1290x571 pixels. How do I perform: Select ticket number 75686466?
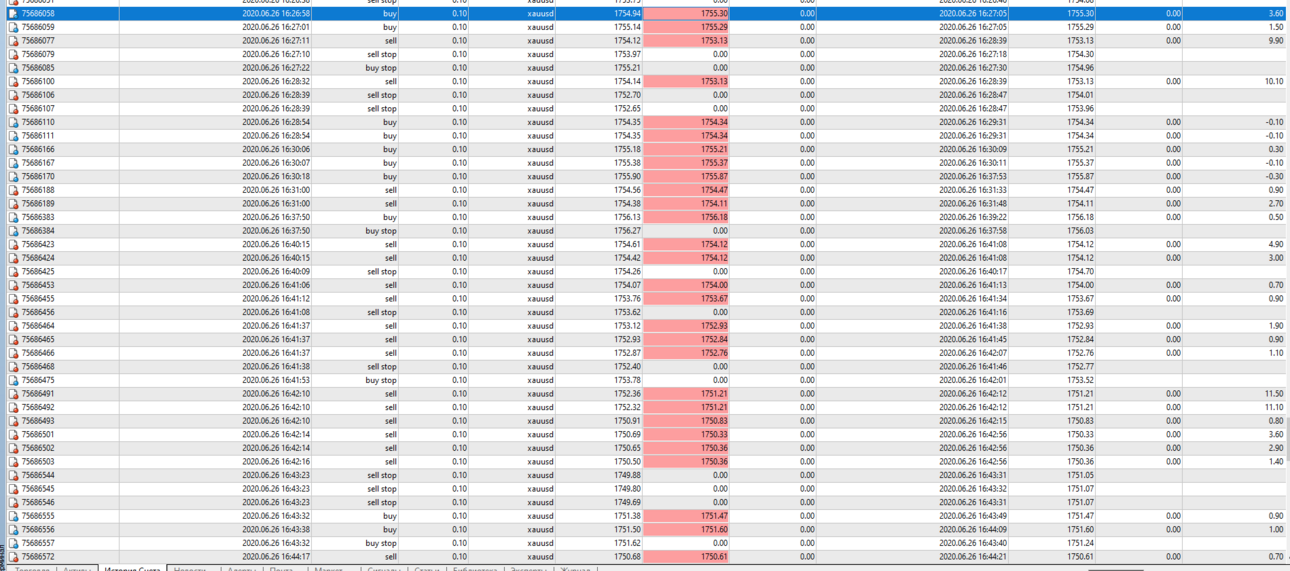(38, 353)
